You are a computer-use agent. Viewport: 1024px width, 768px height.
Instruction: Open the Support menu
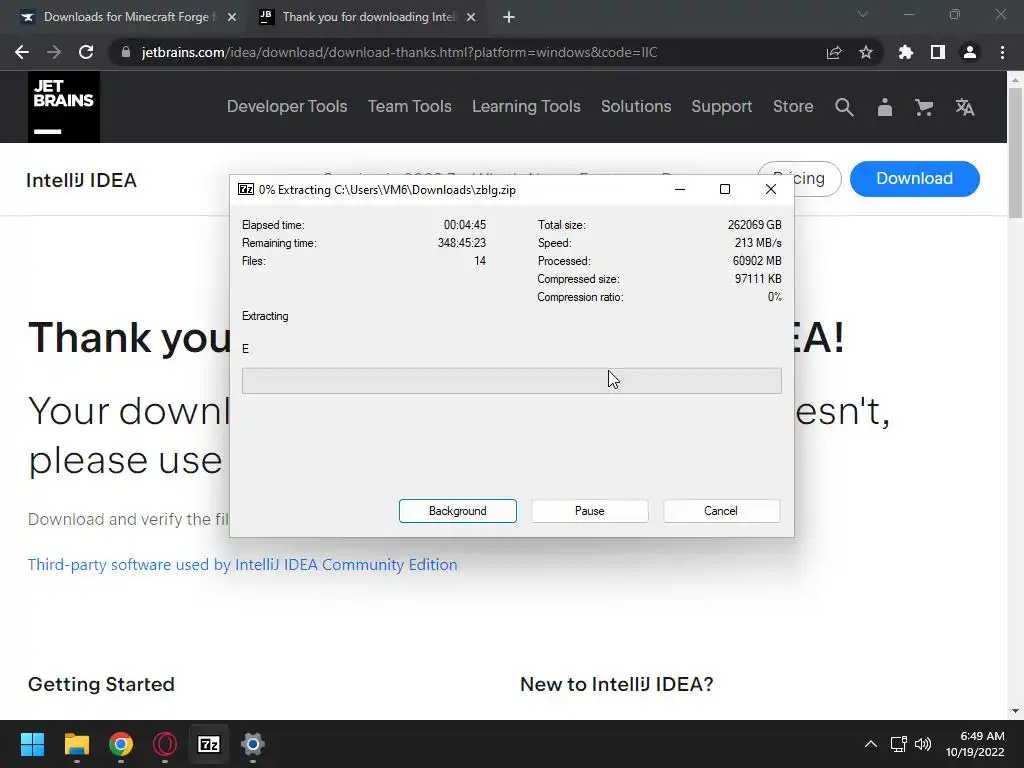point(722,106)
